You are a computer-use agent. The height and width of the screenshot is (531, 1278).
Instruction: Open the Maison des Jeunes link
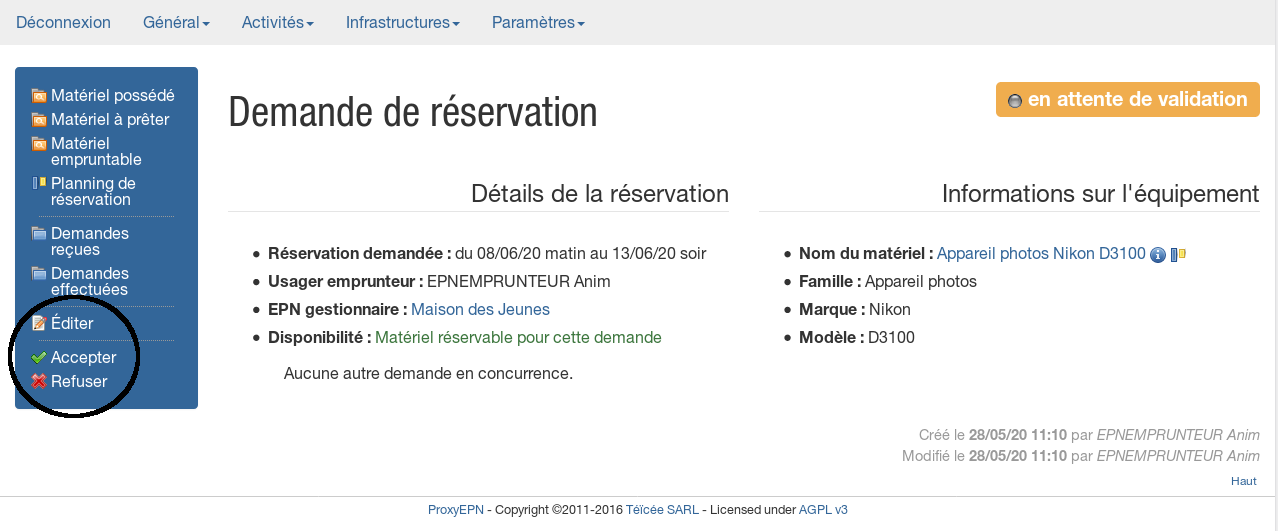tap(480, 310)
